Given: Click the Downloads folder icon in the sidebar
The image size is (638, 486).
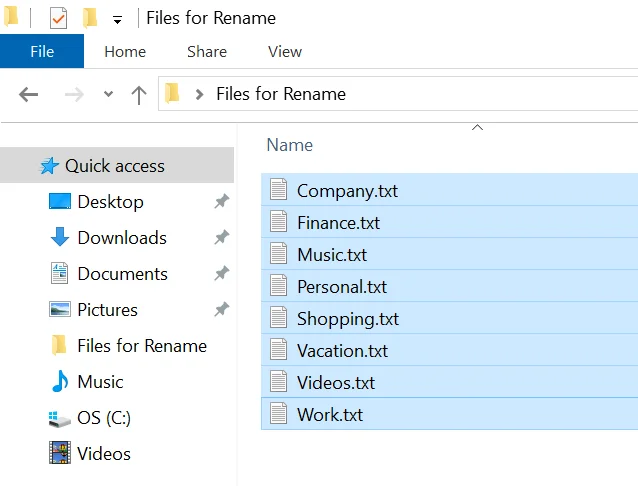Looking at the screenshot, I should pyautogui.click(x=60, y=238).
